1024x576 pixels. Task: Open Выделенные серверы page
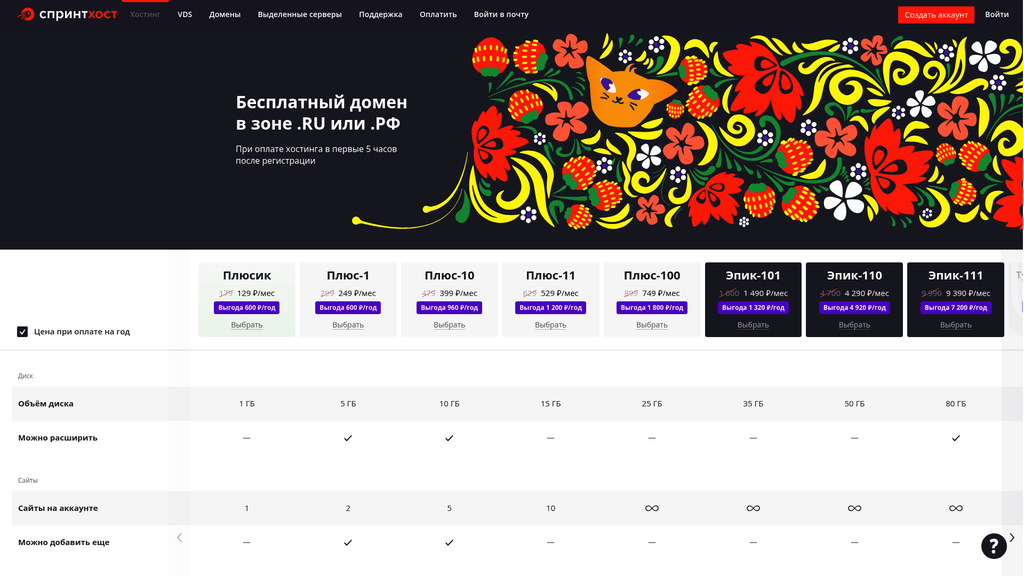299,14
